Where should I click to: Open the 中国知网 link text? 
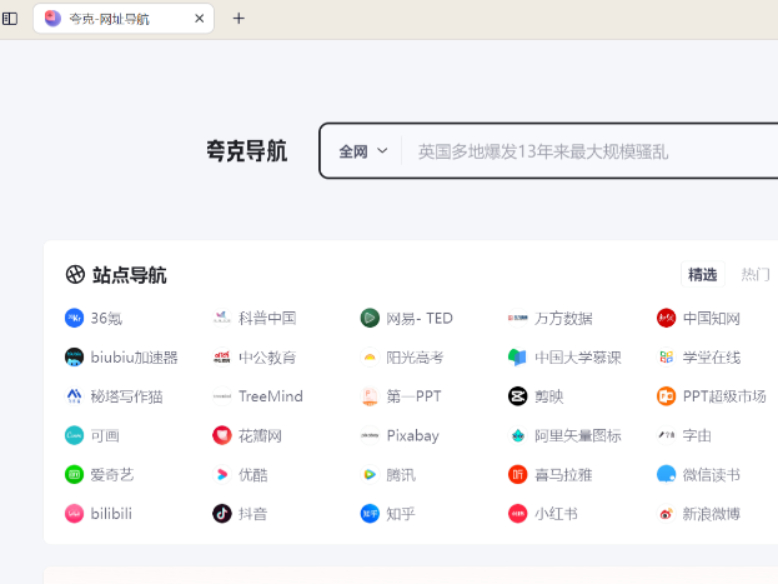coord(712,318)
